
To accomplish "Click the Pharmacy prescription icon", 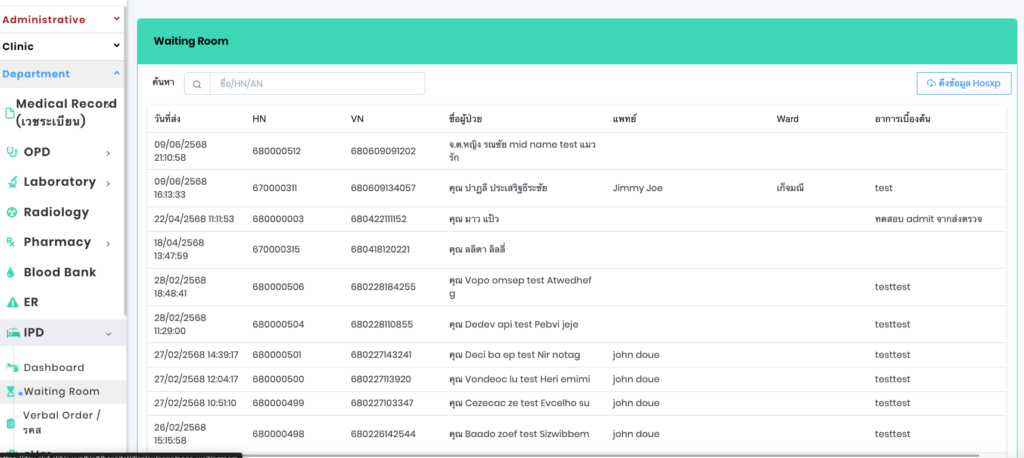I will [12, 242].
